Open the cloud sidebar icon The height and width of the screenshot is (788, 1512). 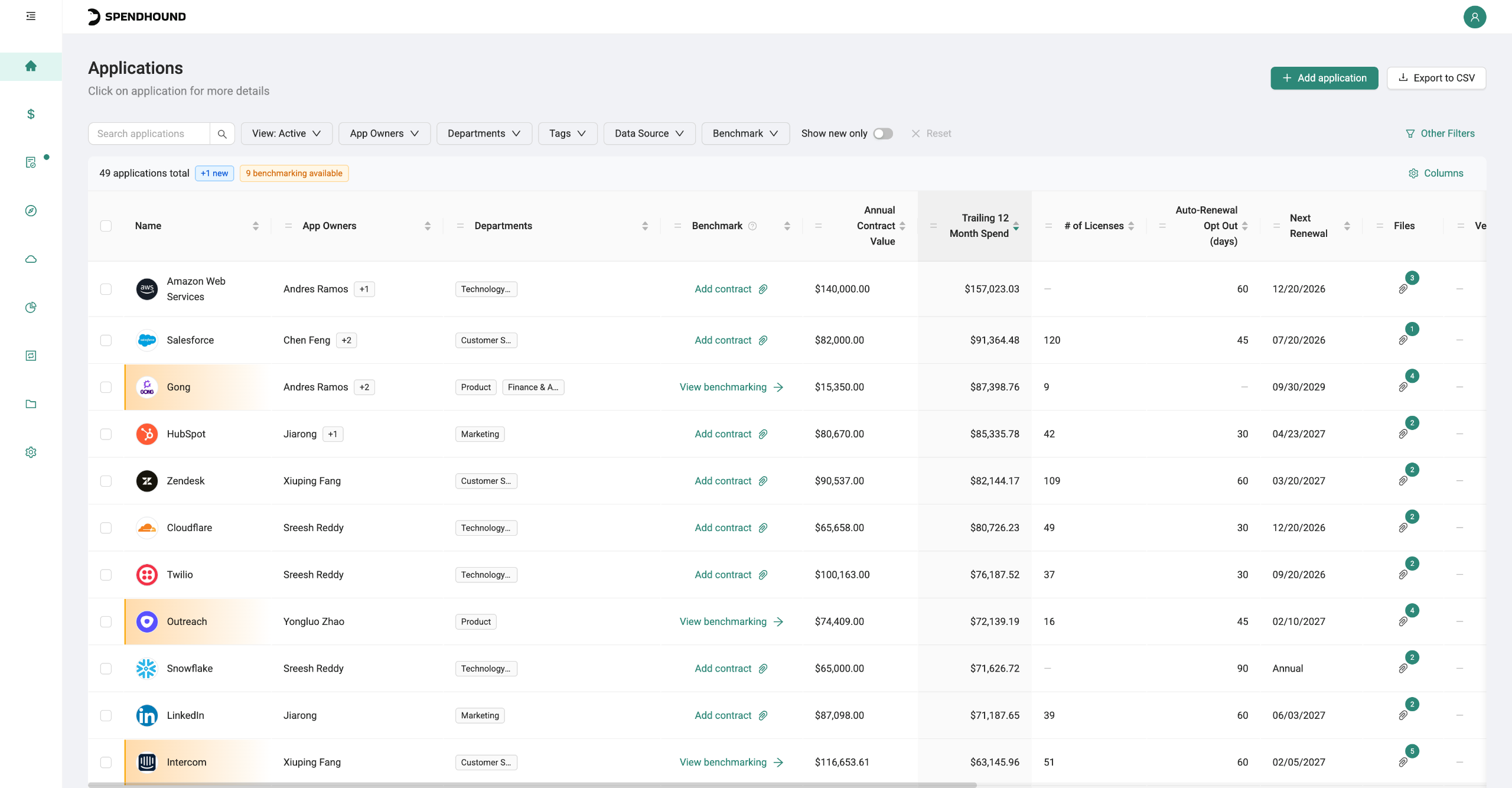coord(31,259)
